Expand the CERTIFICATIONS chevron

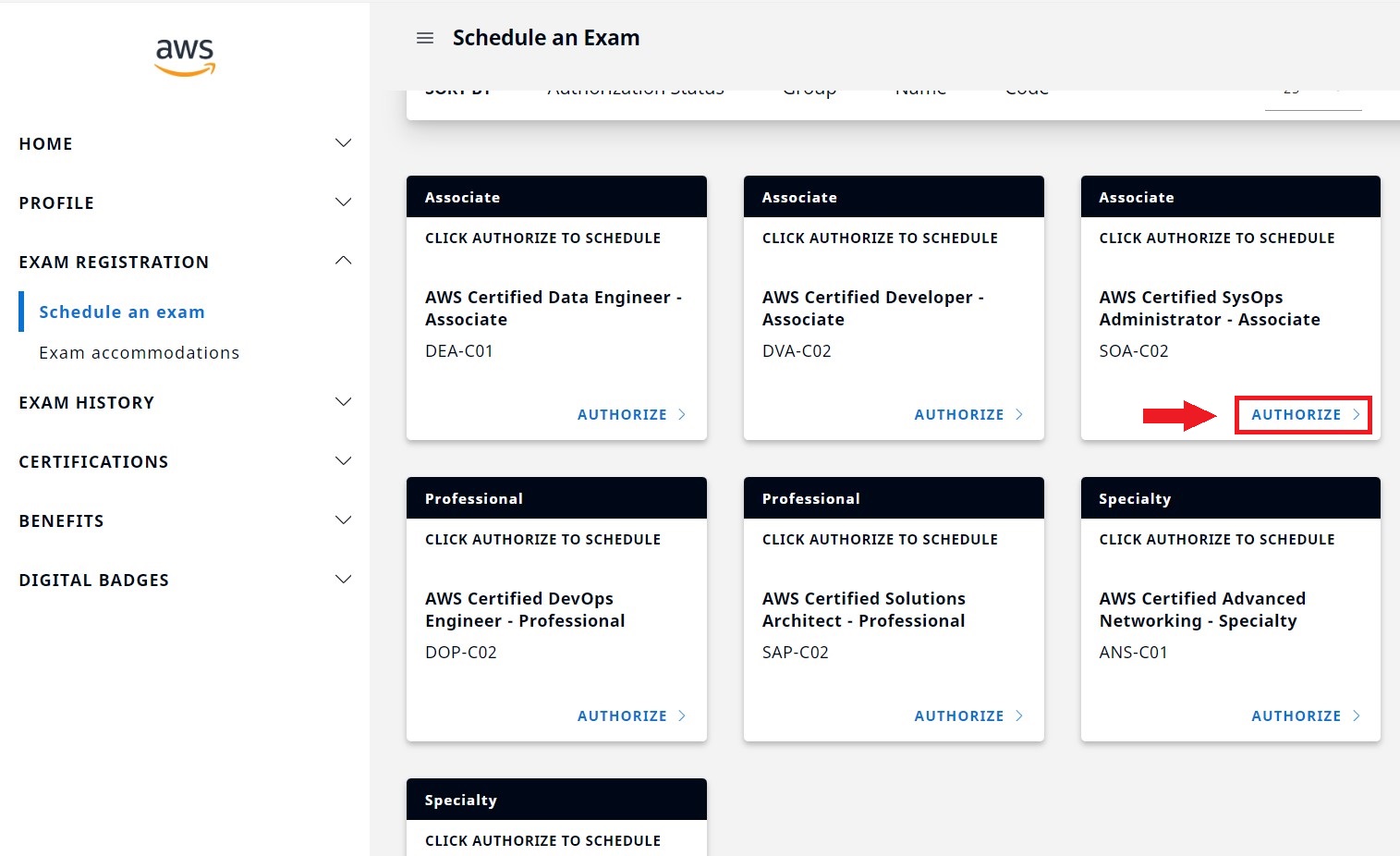pyautogui.click(x=343, y=461)
